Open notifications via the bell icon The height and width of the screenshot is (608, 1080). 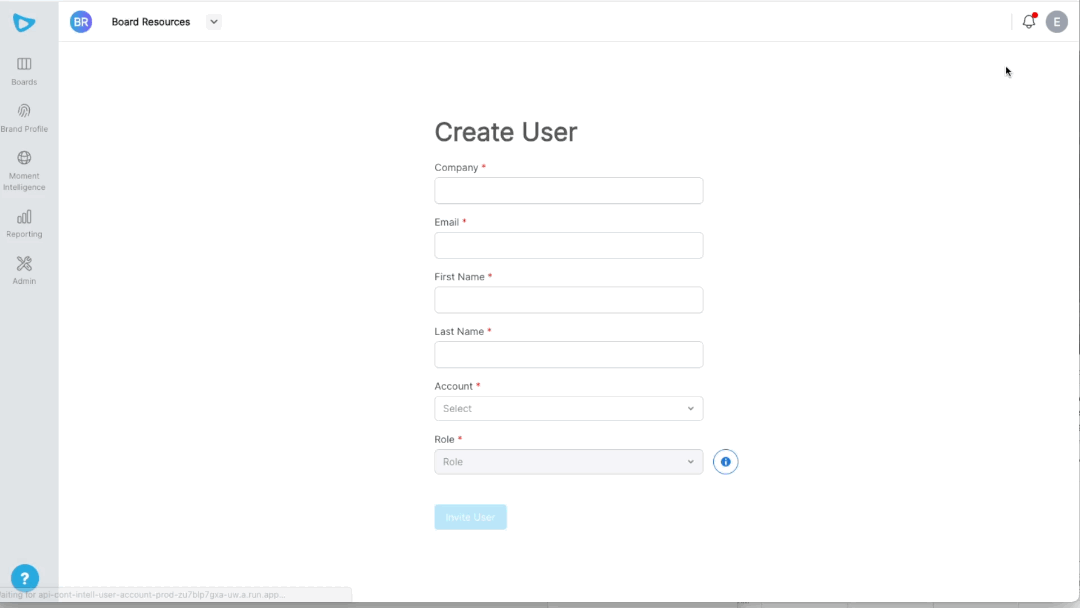[x=1028, y=21]
